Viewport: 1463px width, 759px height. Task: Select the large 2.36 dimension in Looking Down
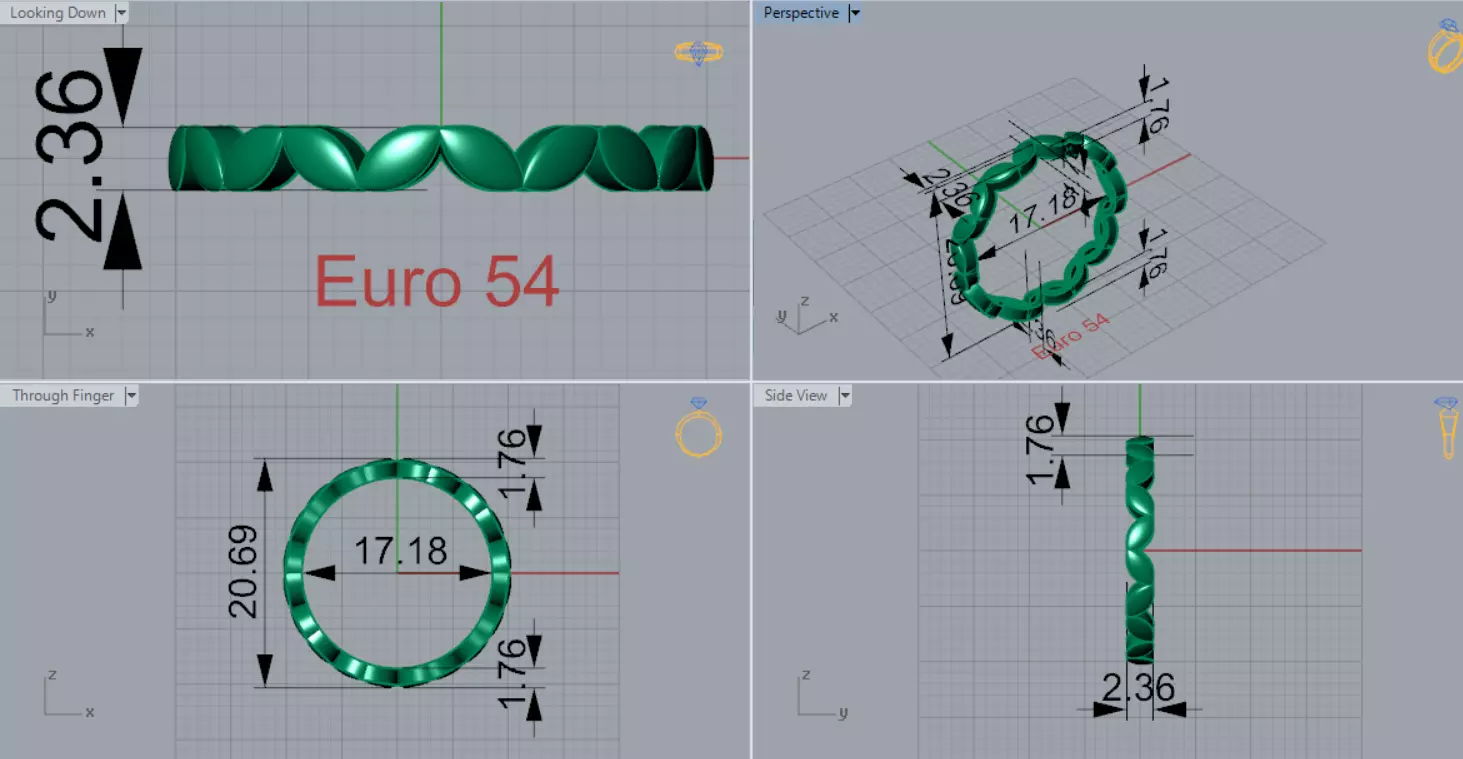click(70, 157)
